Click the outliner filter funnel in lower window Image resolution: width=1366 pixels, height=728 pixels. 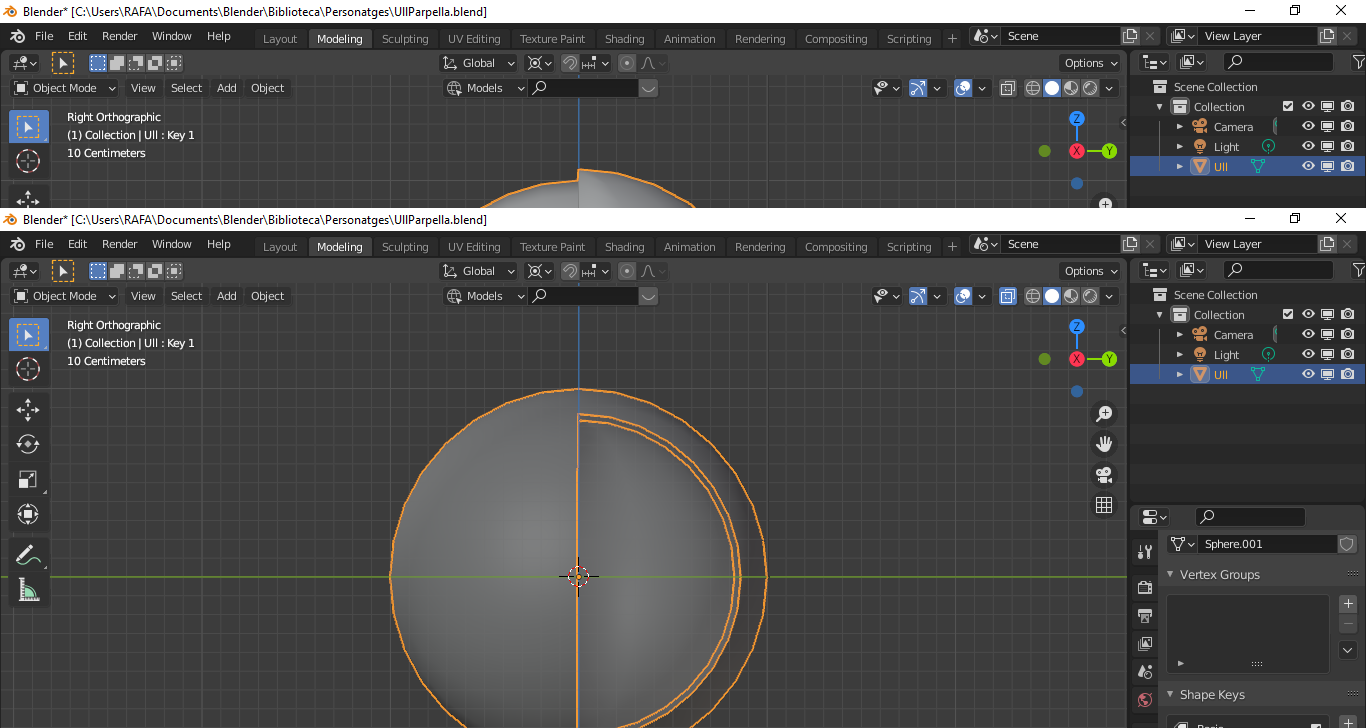(1358, 270)
